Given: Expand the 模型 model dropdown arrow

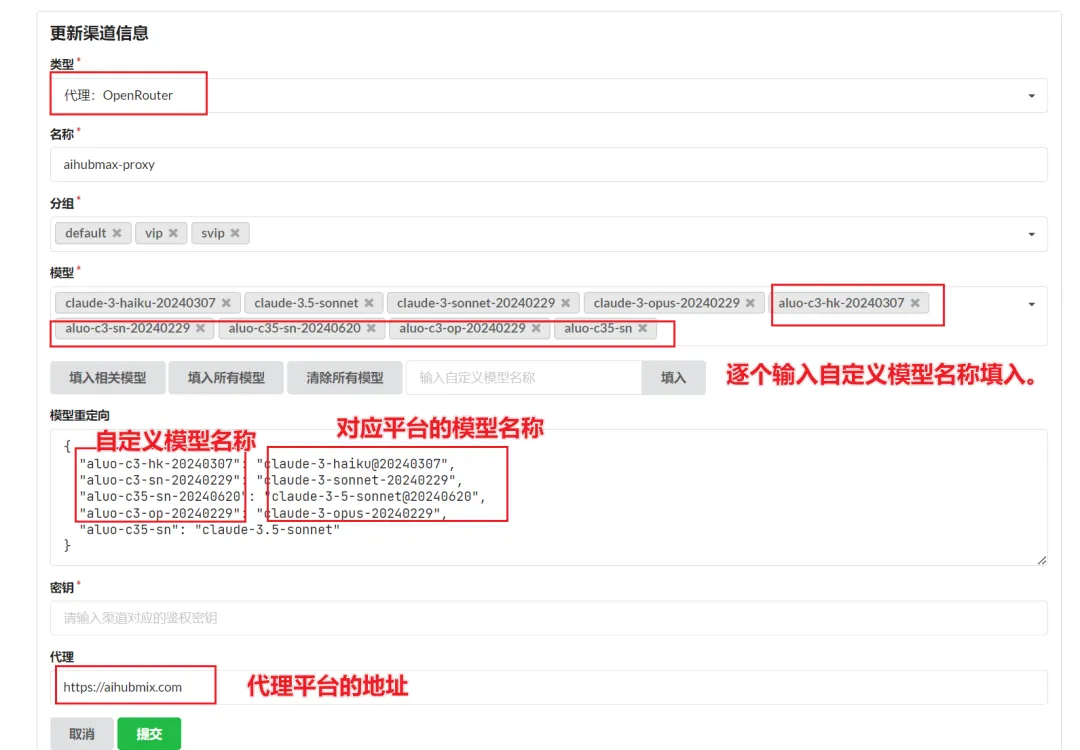Looking at the screenshot, I should click(x=1031, y=304).
